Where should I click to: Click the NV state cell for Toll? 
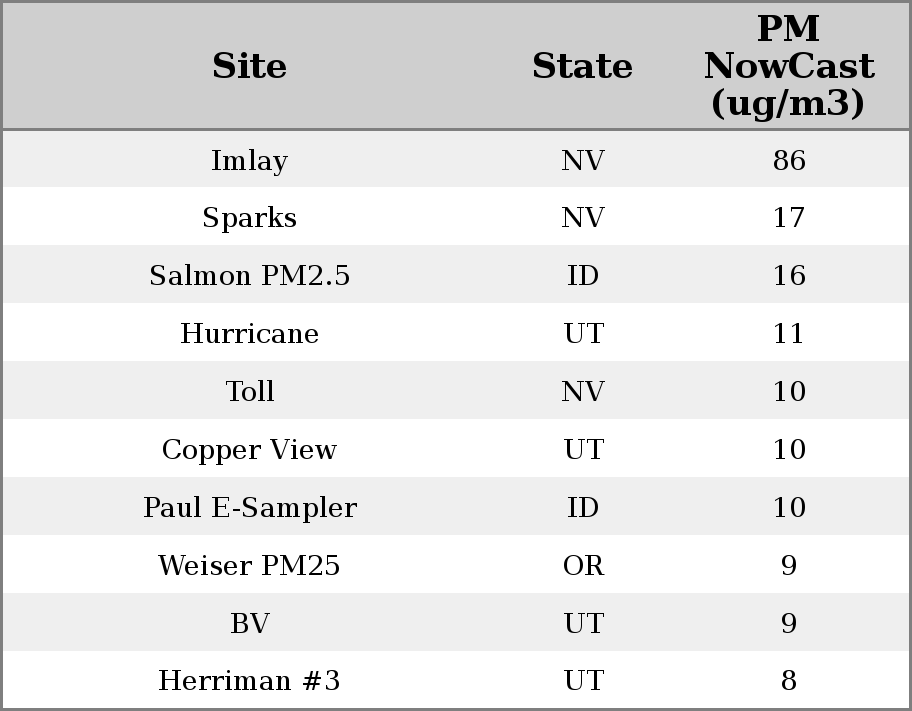[583, 391]
